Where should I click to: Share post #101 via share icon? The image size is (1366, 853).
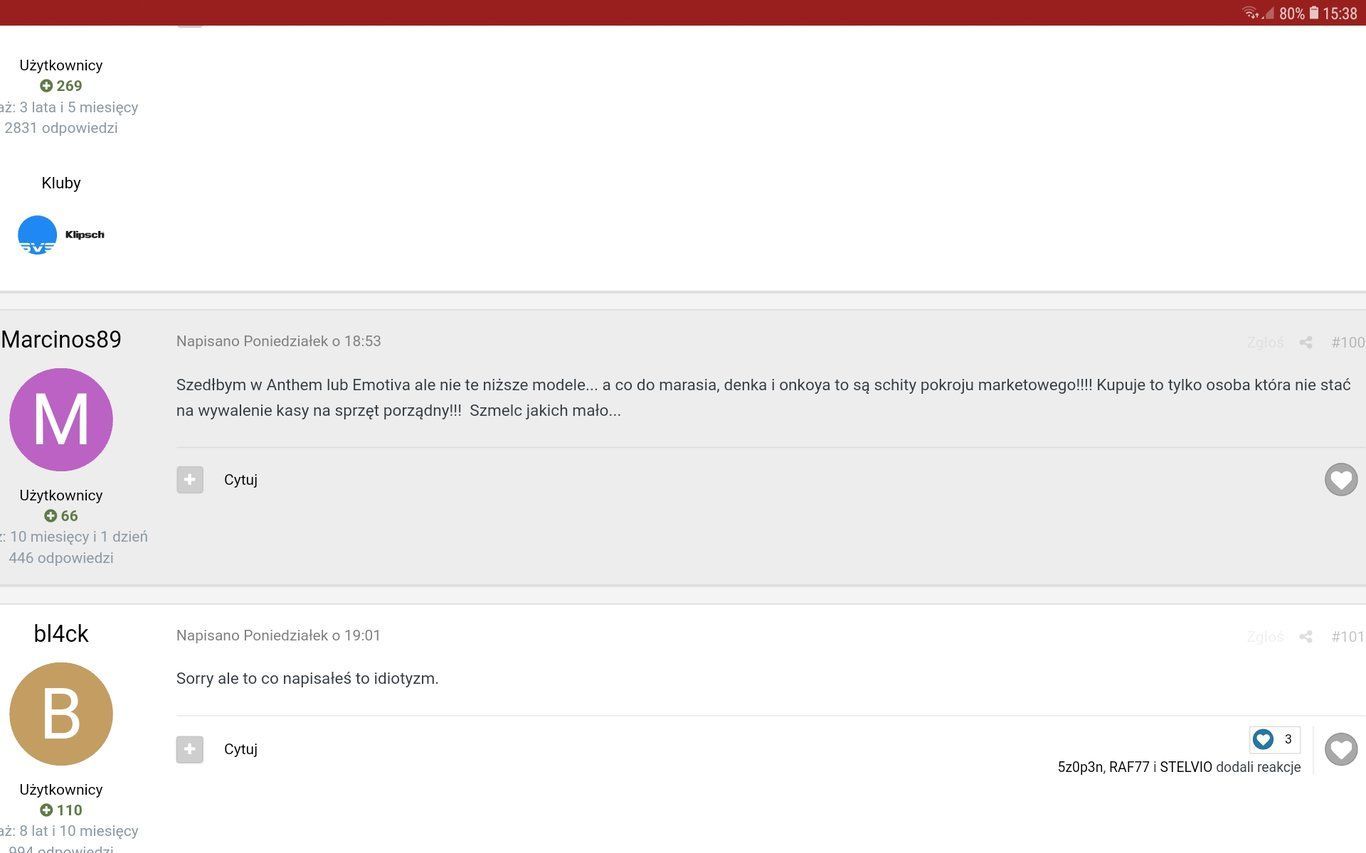tap(1305, 637)
